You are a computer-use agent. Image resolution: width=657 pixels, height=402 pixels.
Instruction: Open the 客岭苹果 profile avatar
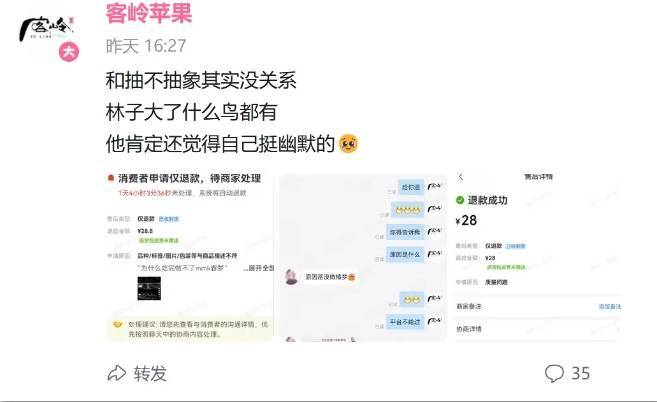[x=47, y=29]
